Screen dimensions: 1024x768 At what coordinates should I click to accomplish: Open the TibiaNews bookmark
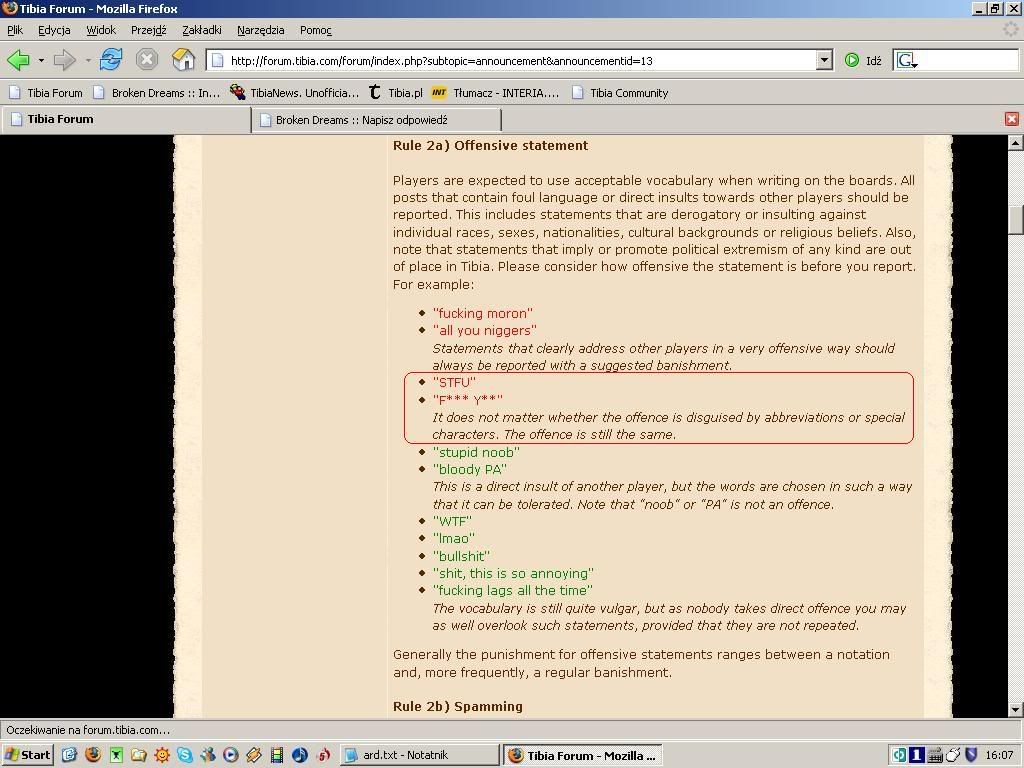(x=295, y=93)
